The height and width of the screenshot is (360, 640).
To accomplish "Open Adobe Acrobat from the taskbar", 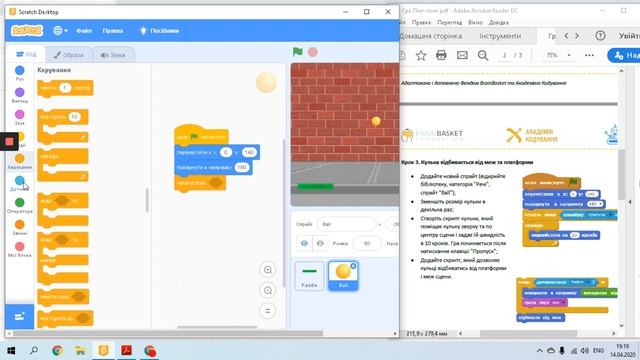I will click(x=126, y=351).
